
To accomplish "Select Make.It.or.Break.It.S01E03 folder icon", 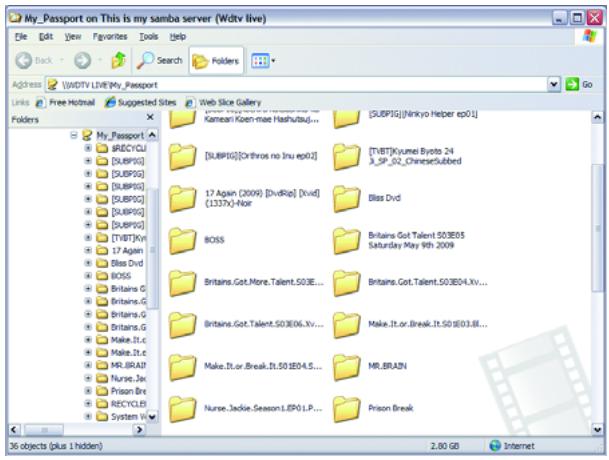I will 346,324.
